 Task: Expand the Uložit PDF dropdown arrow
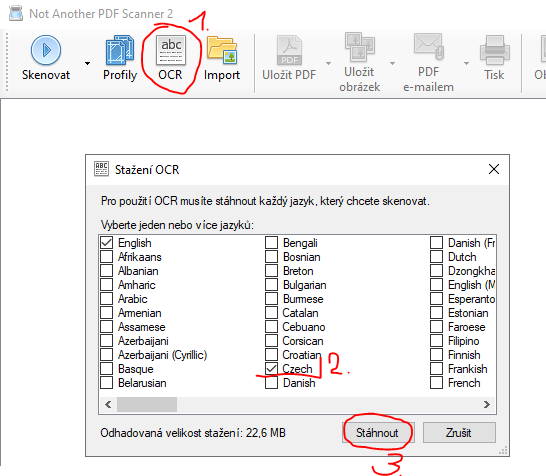click(328, 63)
